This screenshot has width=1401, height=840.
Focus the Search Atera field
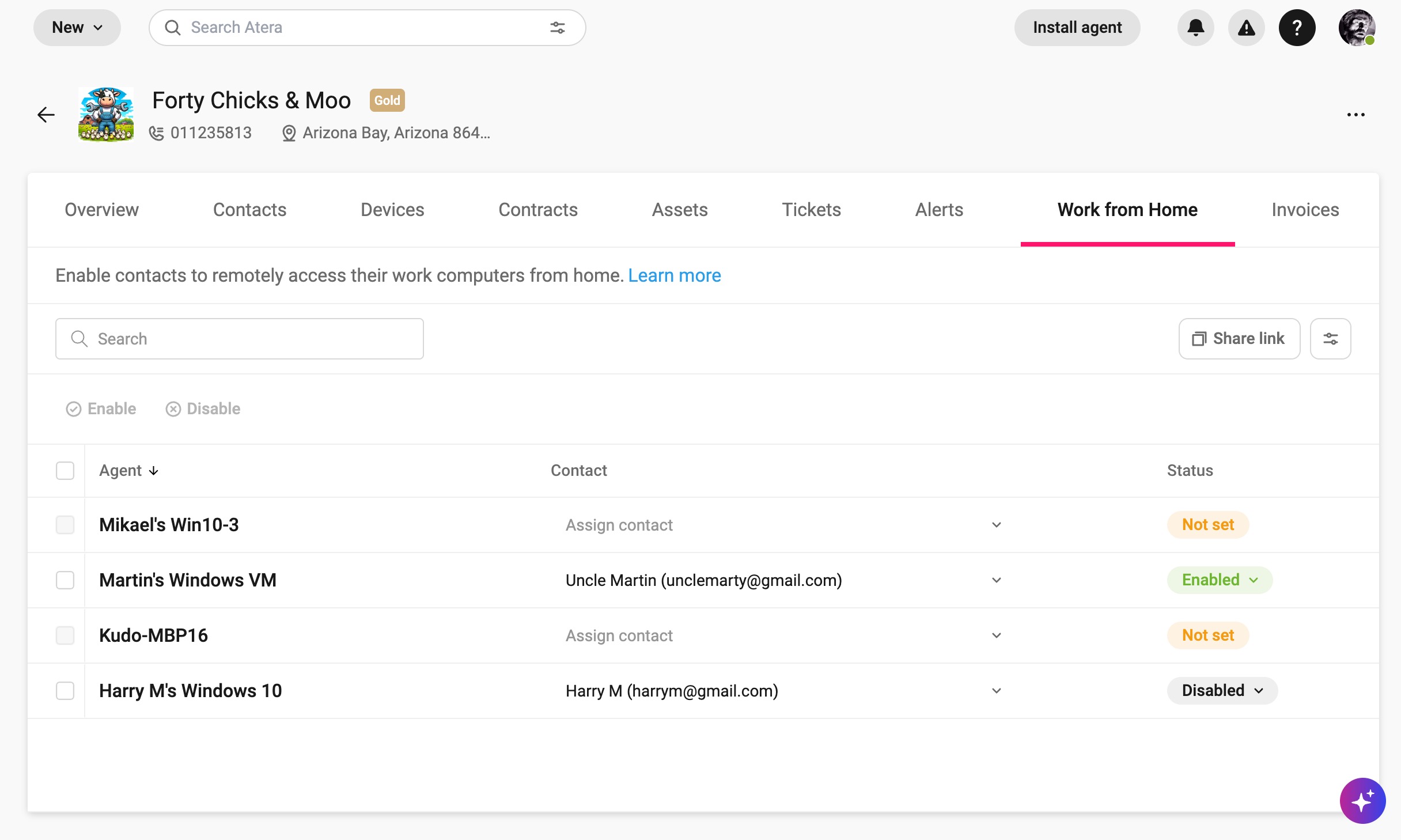pos(367,28)
